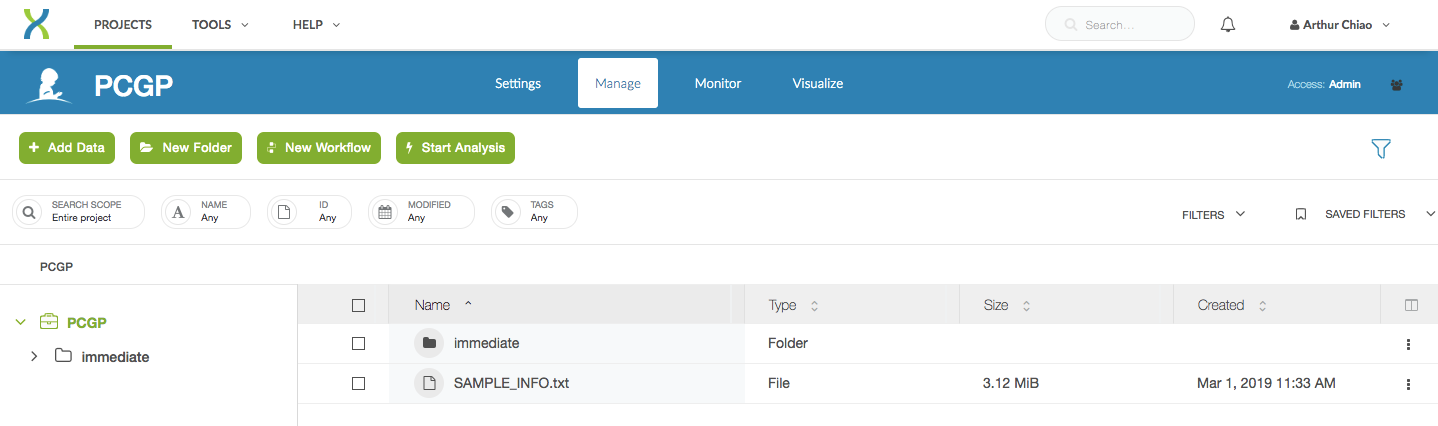Open the immediate folder name in table
This screenshot has height=426, width=1438.
[486, 343]
